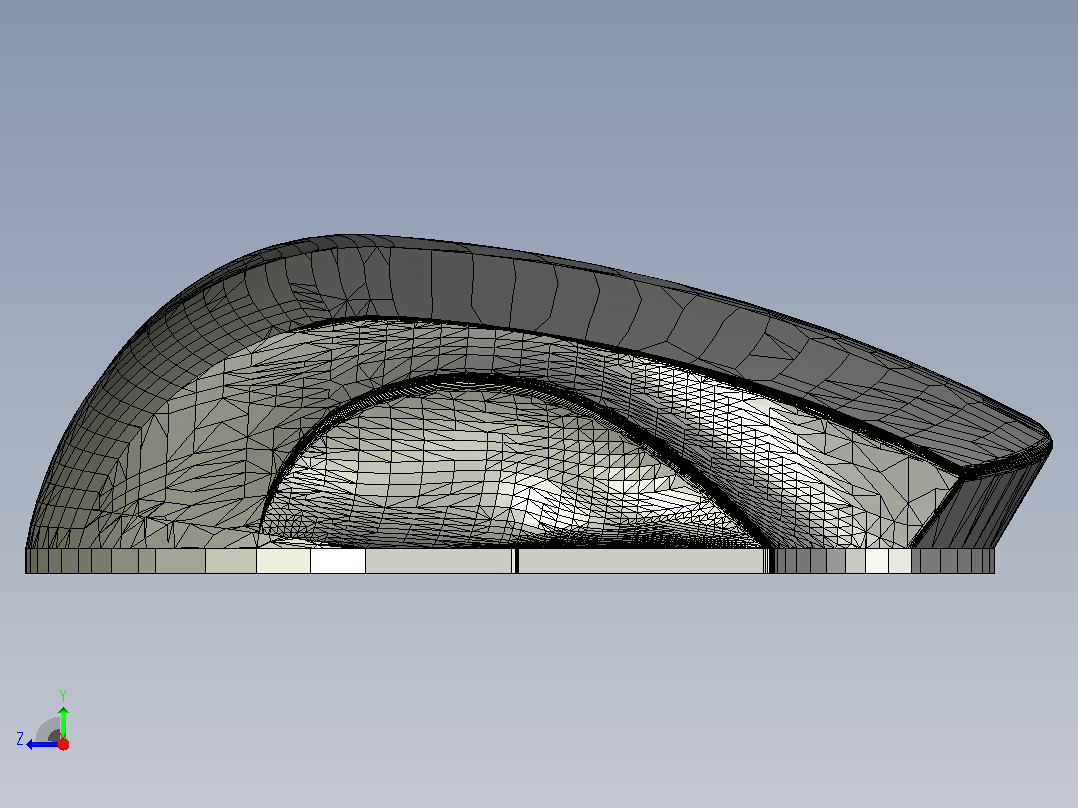Image resolution: width=1078 pixels, height=808 pixels.
Task: Click the "Z" label of the axis triad
Action: (20, 739)
